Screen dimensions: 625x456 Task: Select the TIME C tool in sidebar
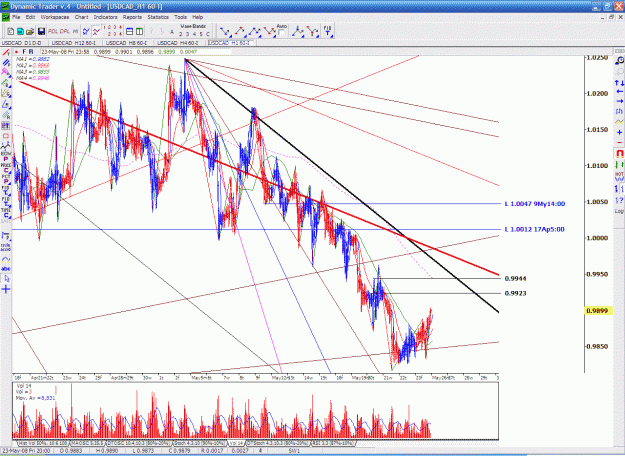point(6,212)
